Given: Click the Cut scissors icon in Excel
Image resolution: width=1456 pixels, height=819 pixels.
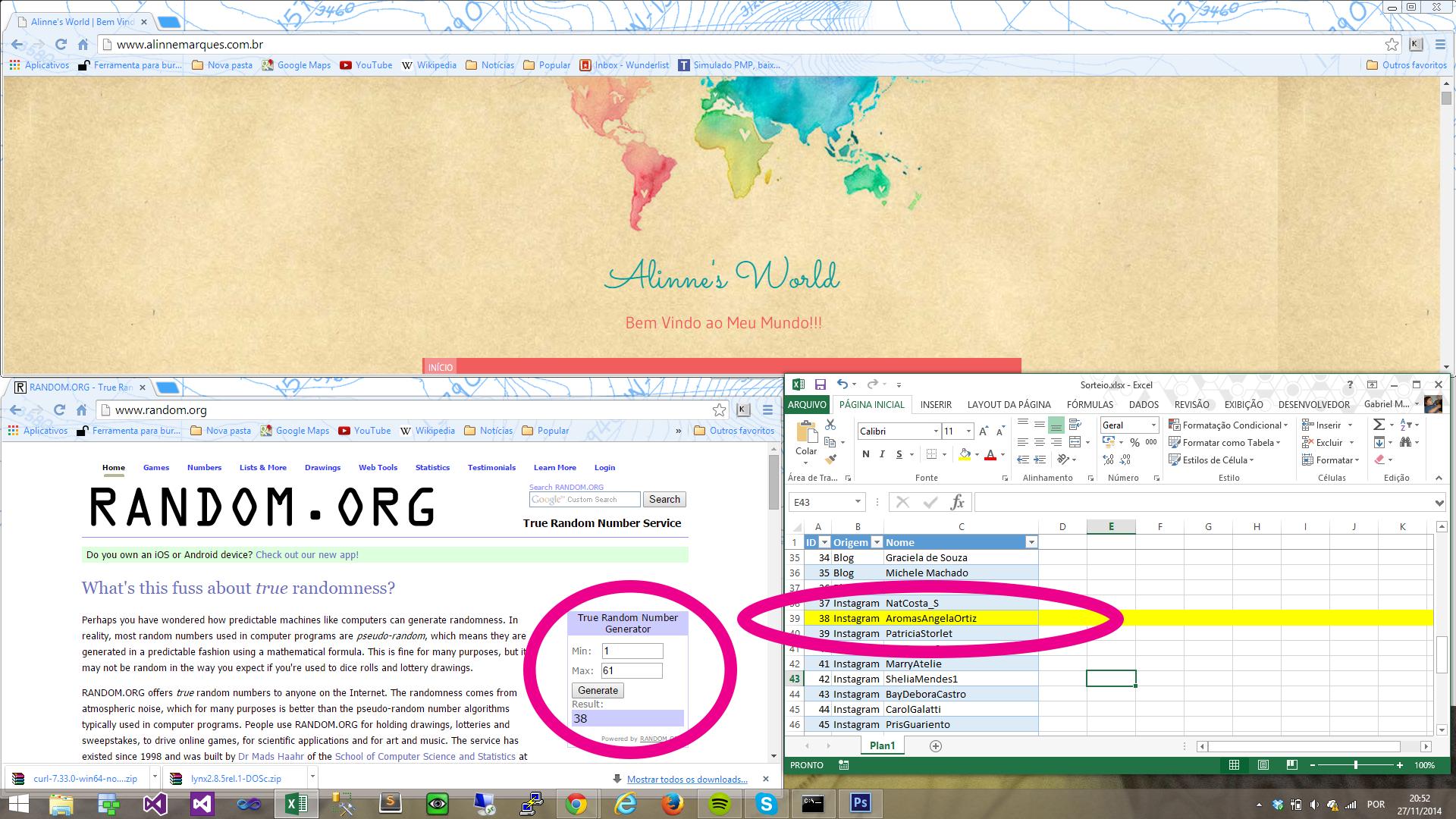Looking at the screenshot, I should [x=830, y=425].
